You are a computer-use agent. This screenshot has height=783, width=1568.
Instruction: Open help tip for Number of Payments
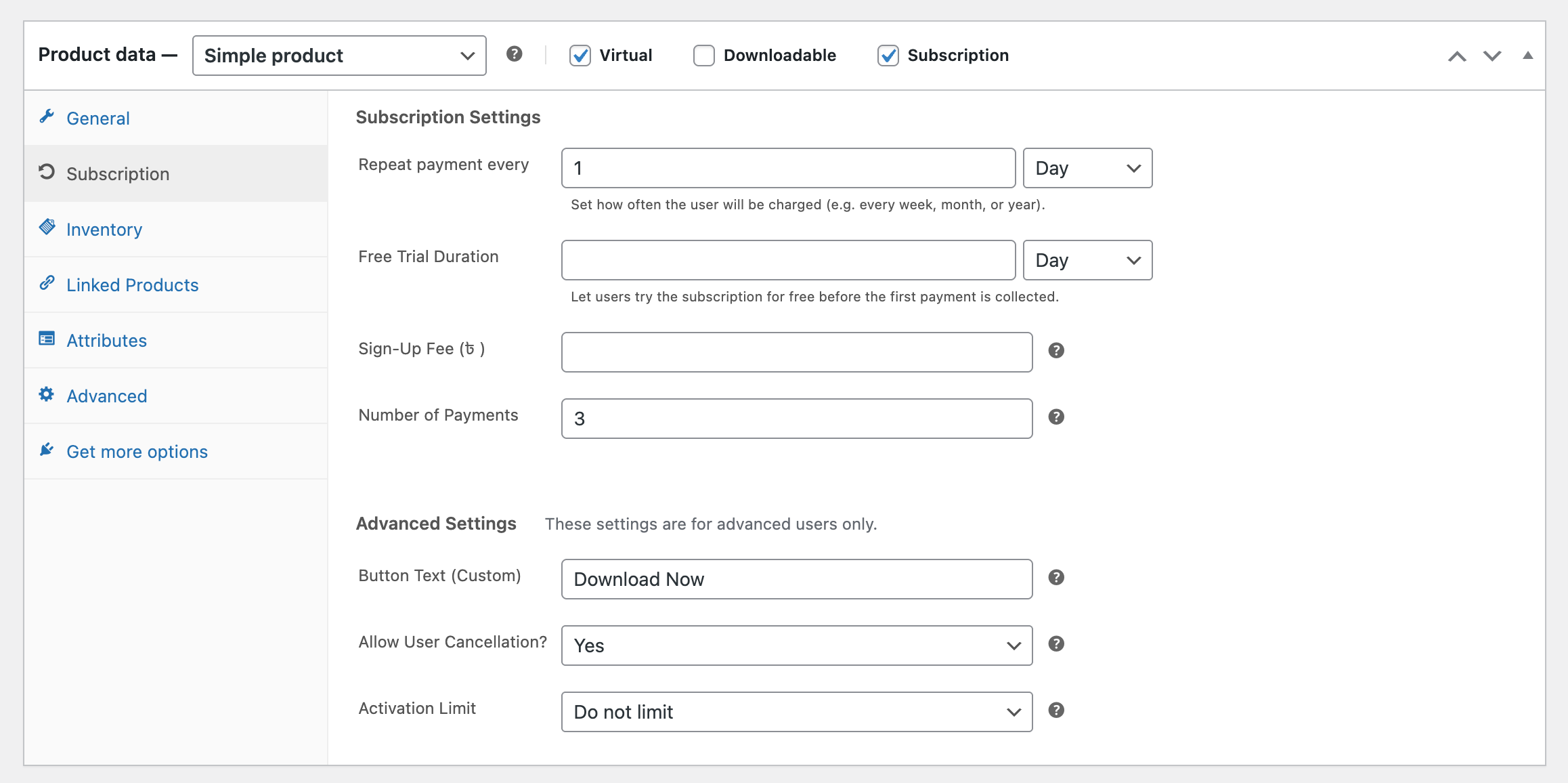(1056, 417)
